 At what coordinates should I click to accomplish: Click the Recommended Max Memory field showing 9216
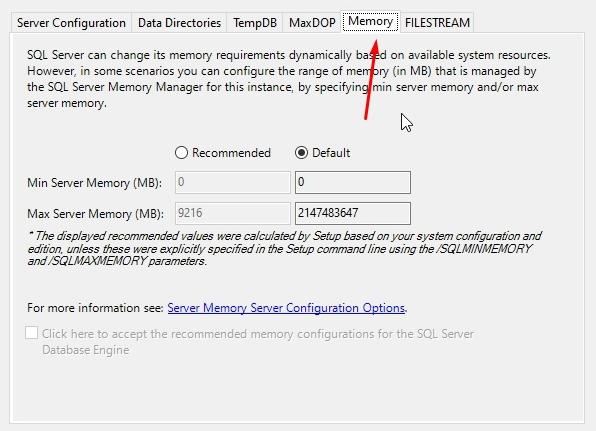point(233,213)
